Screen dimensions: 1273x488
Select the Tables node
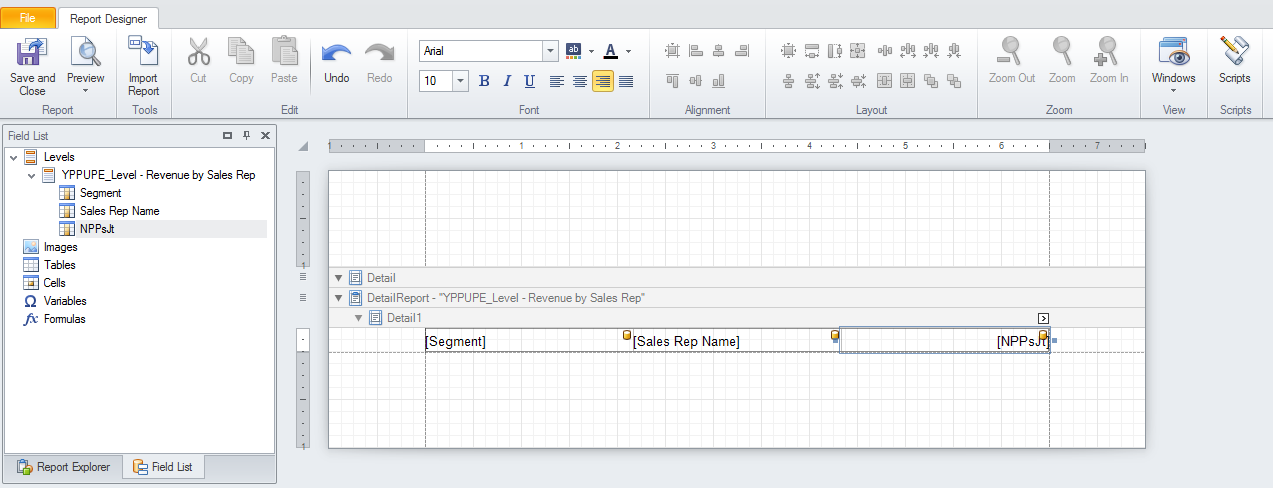point(59,265)
